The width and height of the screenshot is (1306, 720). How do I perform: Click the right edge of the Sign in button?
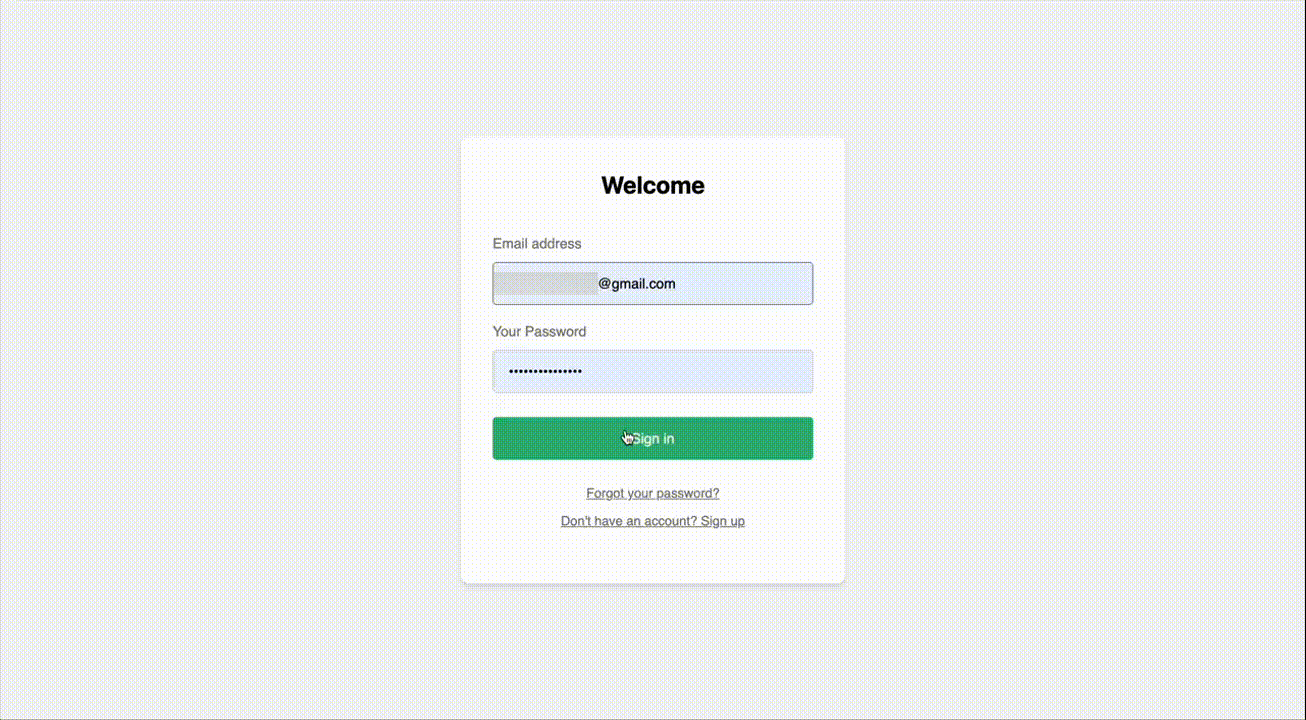[x=805, y=438]
